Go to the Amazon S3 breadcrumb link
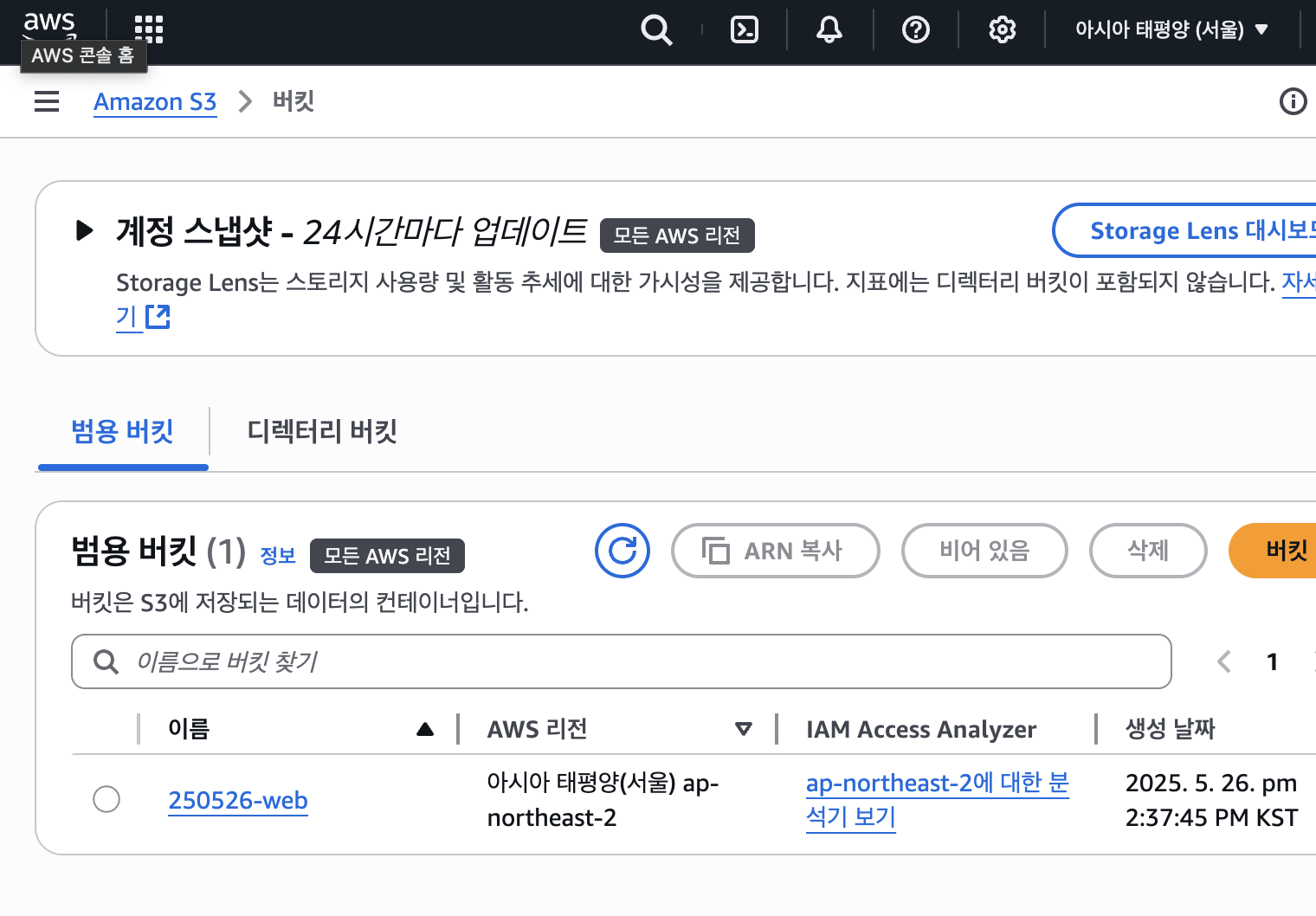Image resolution: width=1316 pixels, height=916 pixels. 155,102
